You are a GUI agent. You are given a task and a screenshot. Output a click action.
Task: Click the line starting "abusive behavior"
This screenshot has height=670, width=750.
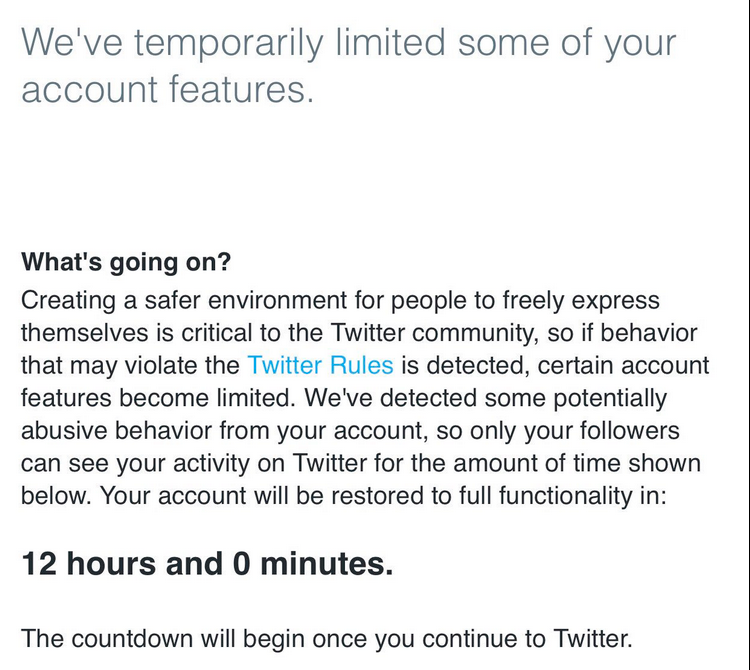point(350,431)
